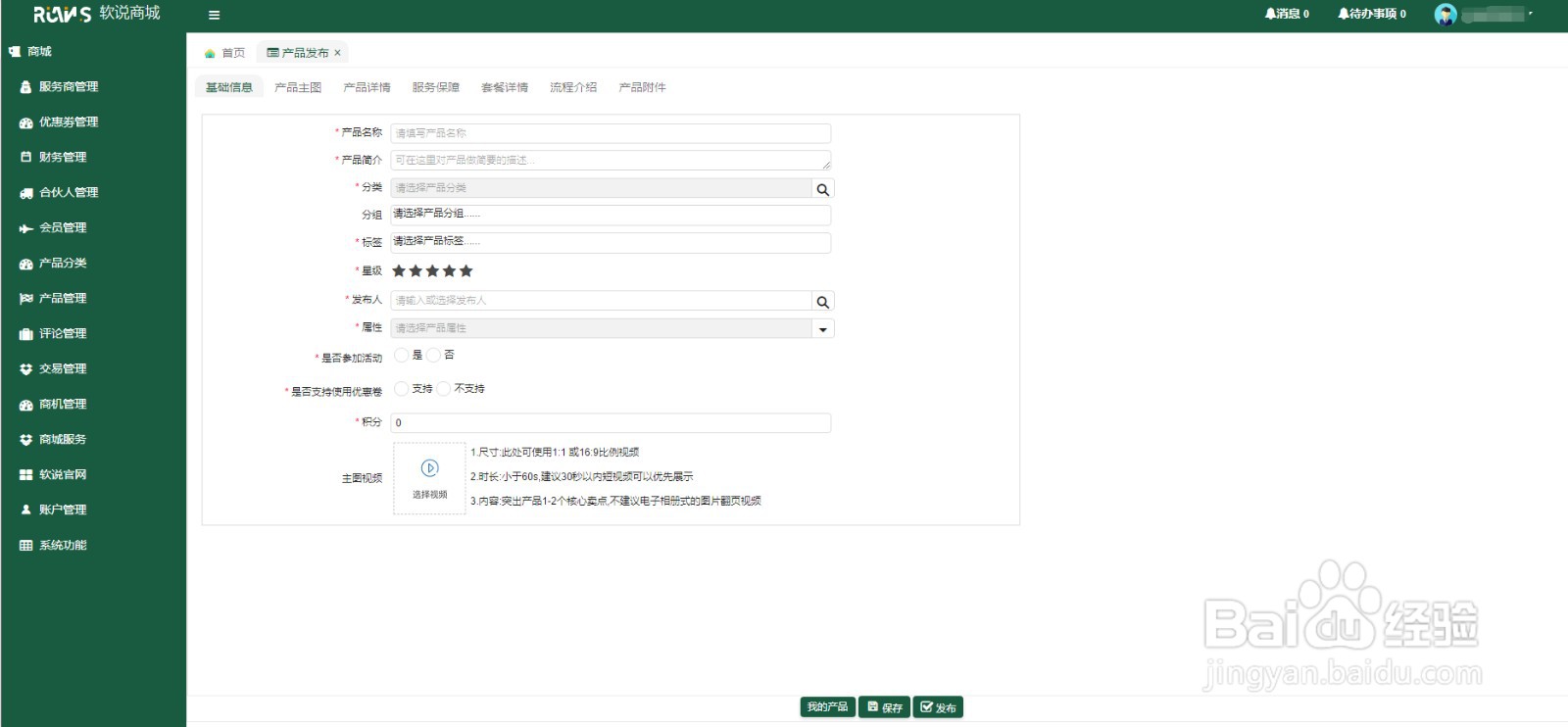Open the 属性 dropdown arrow
The width and height of the screenshot is (1568, 727).
tap(823, 329)
